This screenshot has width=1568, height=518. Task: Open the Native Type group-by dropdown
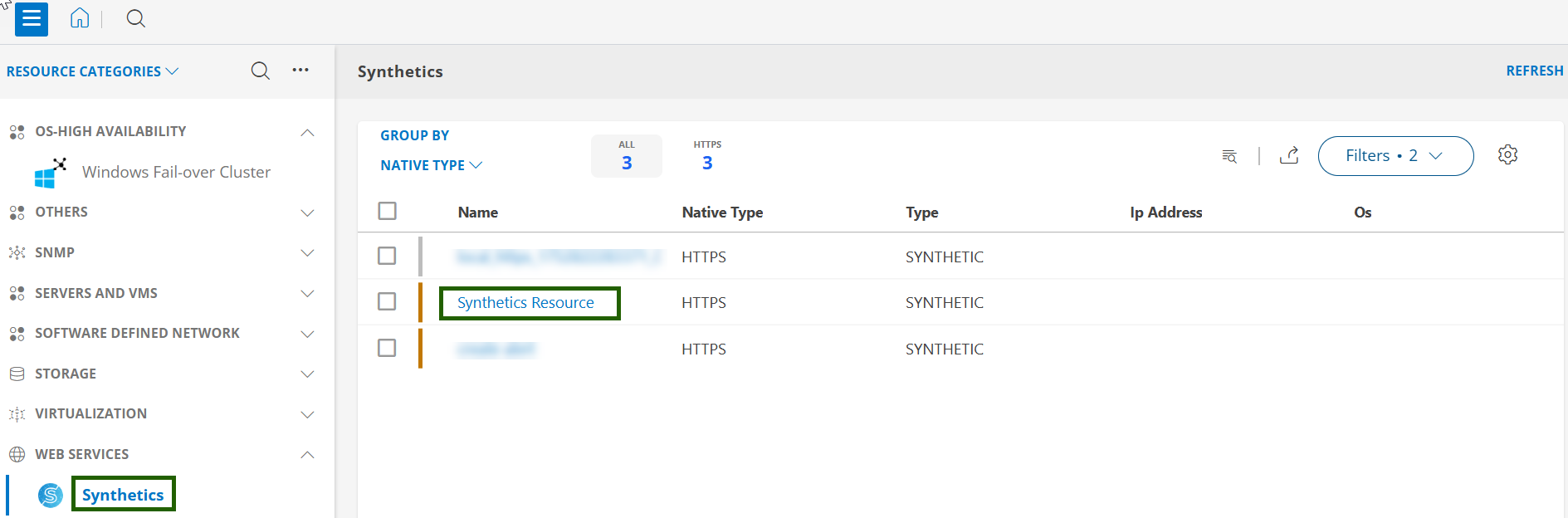(431, 165)
